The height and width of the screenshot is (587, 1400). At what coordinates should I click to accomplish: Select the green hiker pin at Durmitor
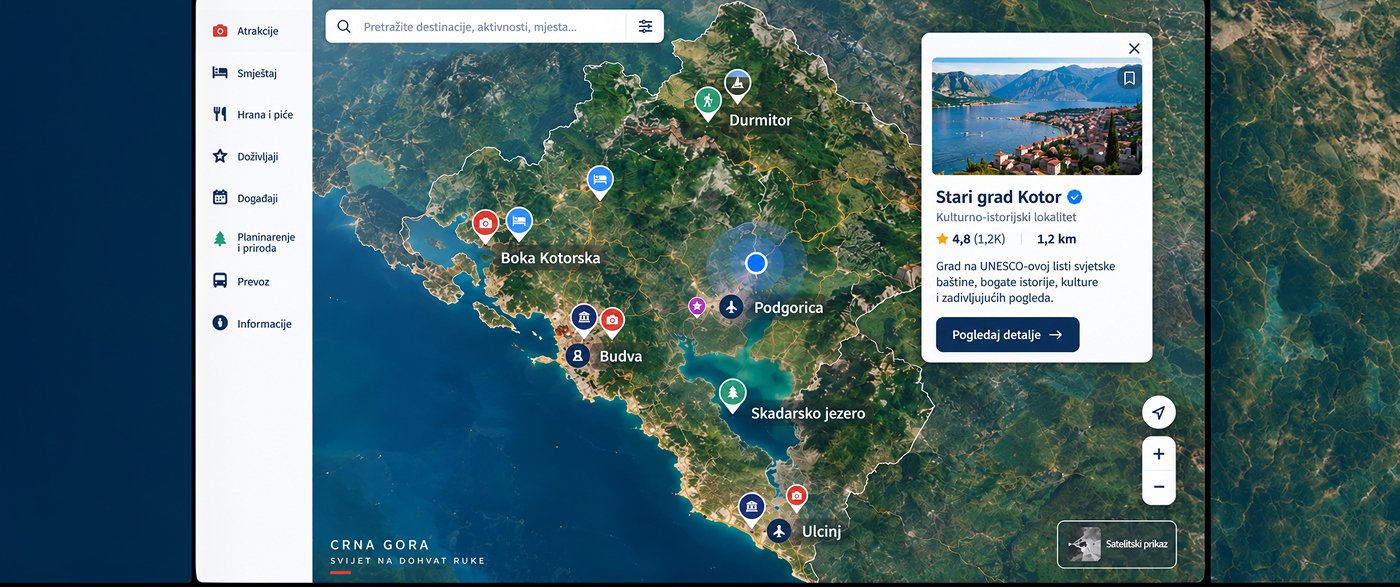click(708, 102)
